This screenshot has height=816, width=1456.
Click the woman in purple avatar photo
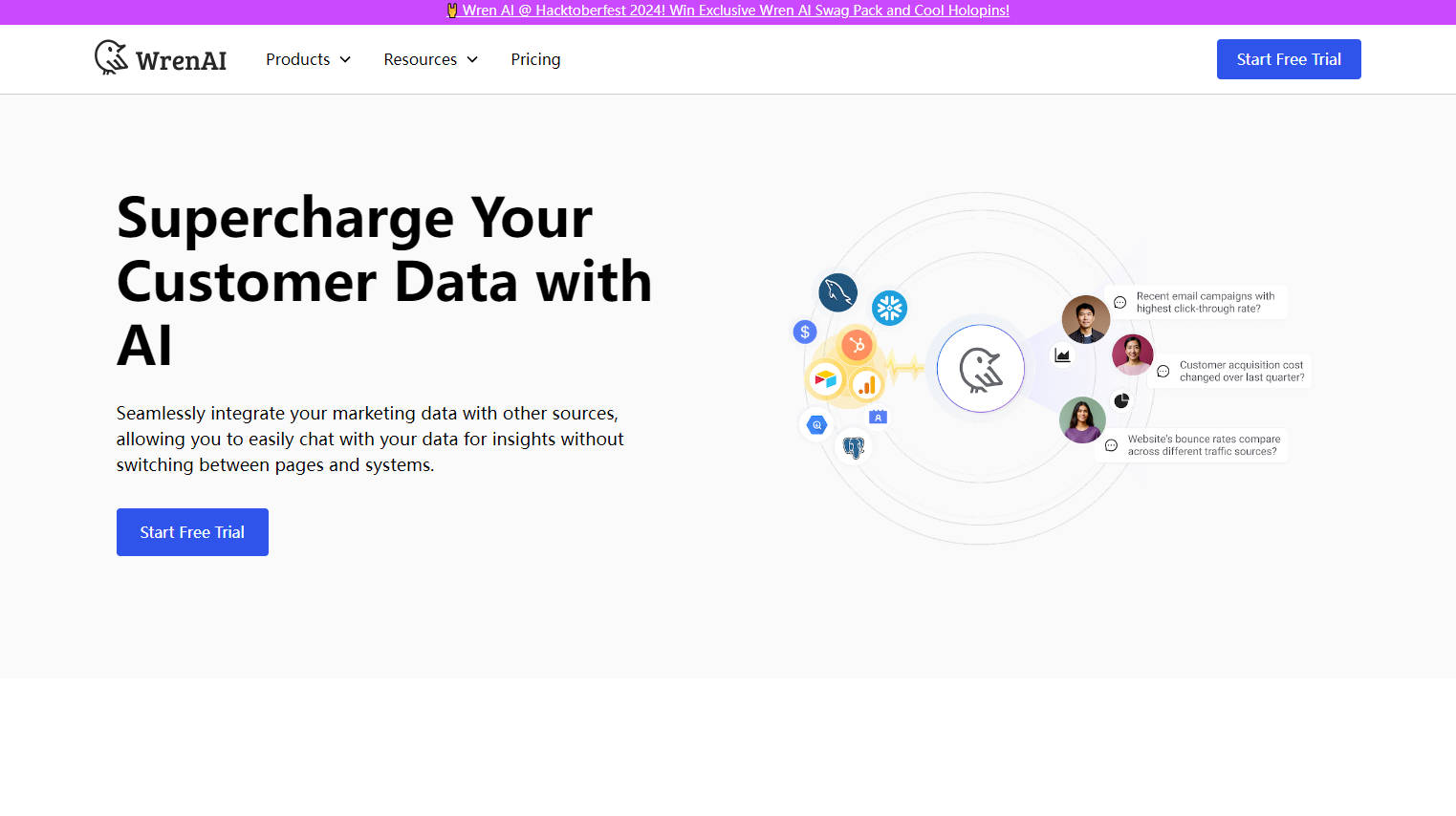[x=1082, y=419]
